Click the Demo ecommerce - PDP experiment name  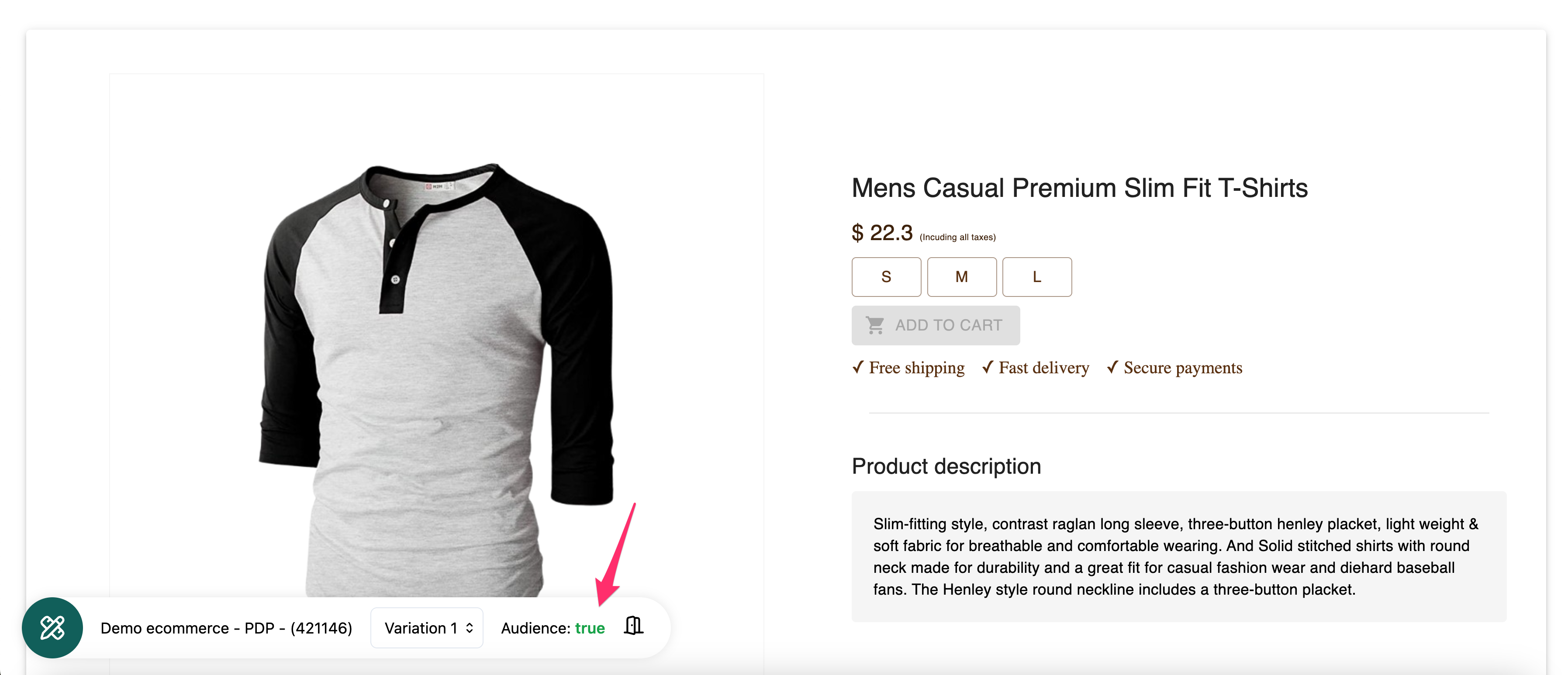point(226,627)
